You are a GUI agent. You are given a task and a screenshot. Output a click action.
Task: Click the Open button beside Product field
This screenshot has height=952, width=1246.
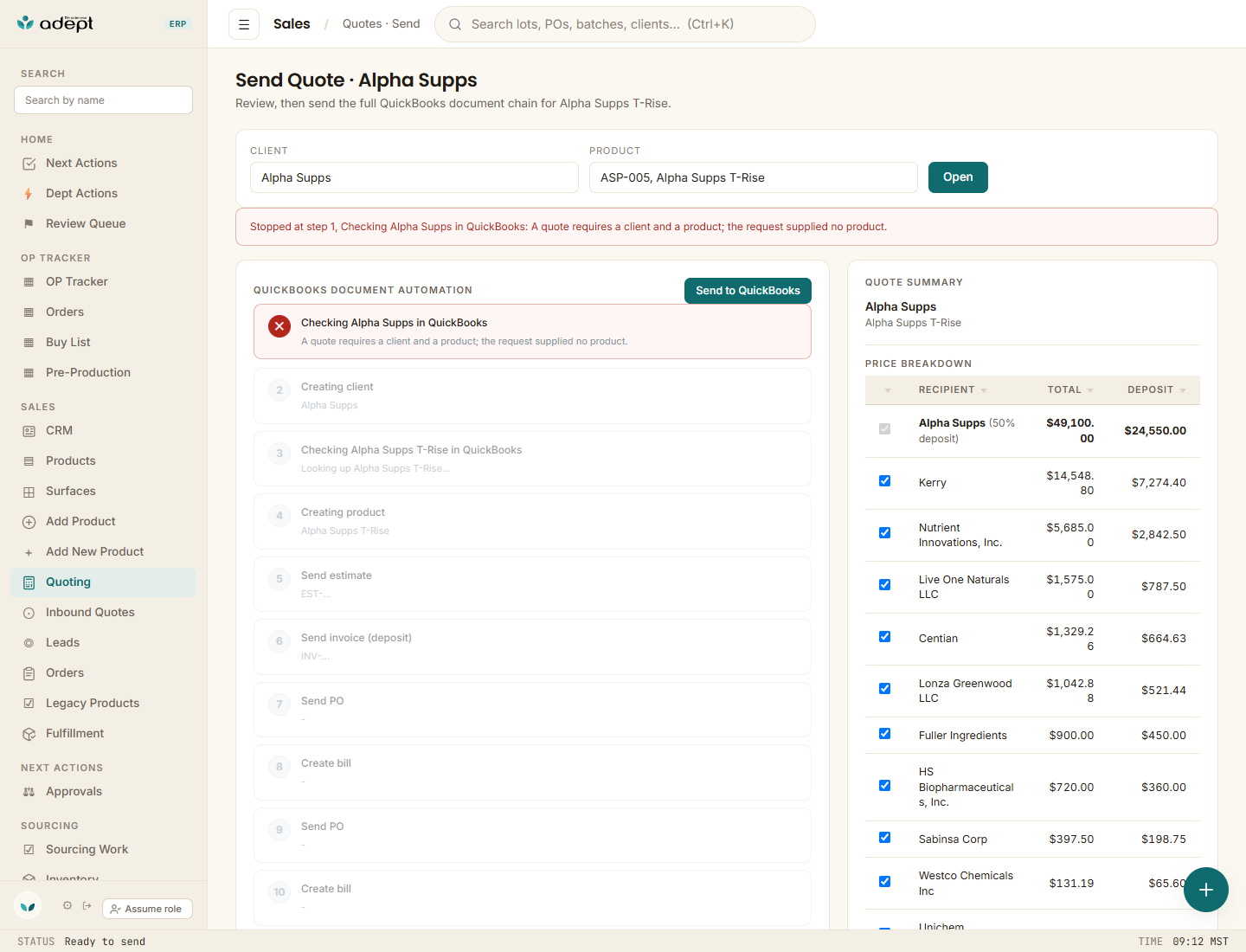point(958,177)
